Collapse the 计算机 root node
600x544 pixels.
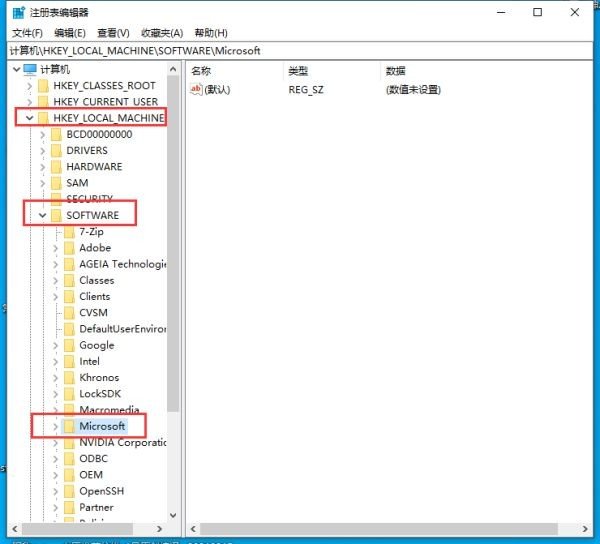pyautogui.click(x=16, y=70)
